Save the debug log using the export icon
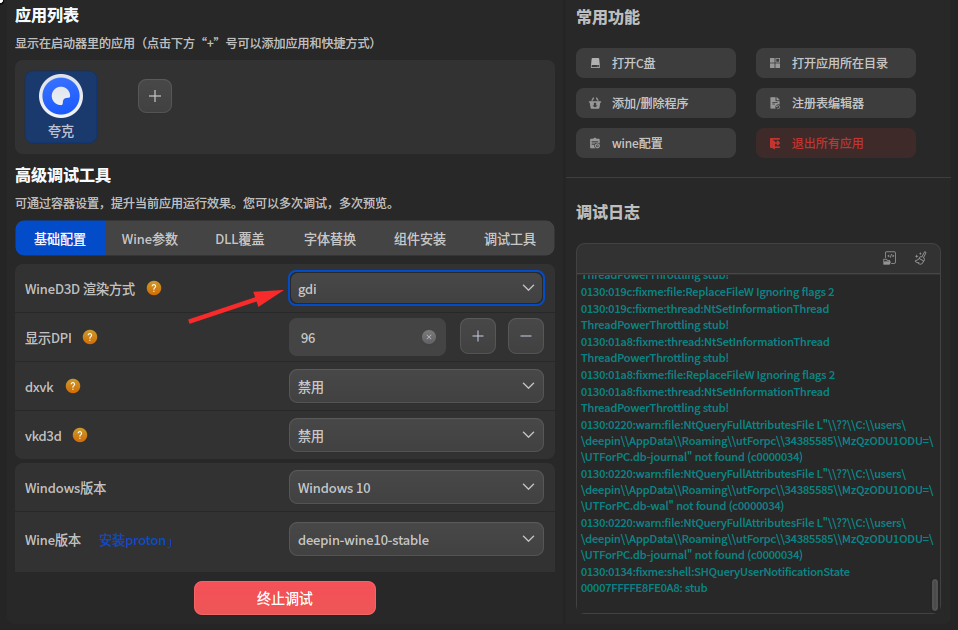The width and height of the screenshot is (958, 630). 890,258
